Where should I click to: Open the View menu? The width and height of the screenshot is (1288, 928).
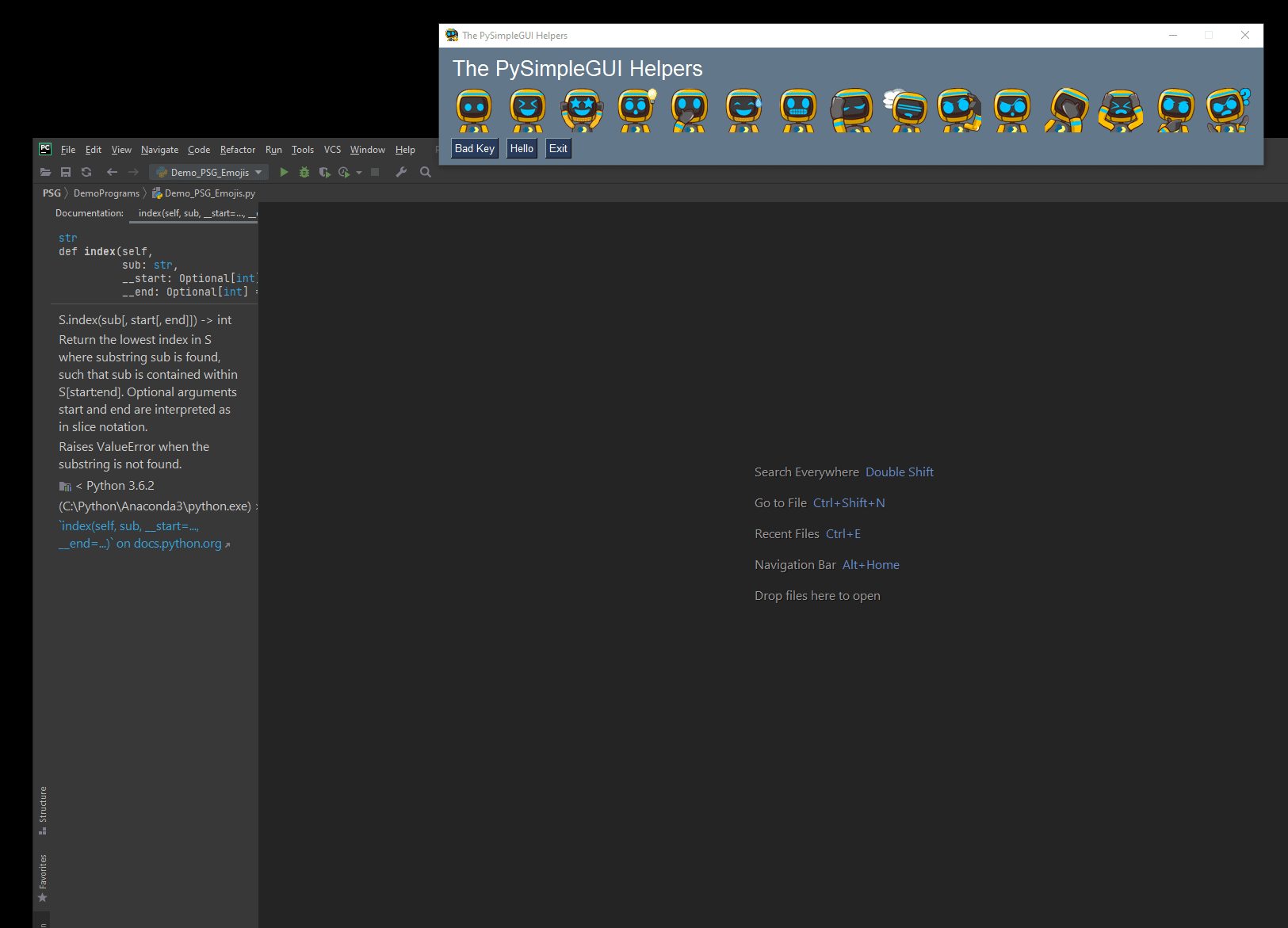[121, 150]
